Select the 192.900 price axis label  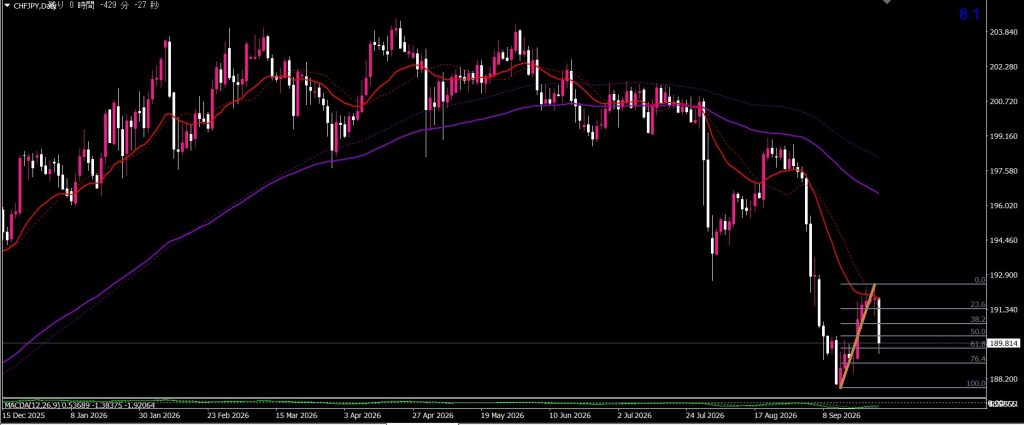tap(1004, 275)
